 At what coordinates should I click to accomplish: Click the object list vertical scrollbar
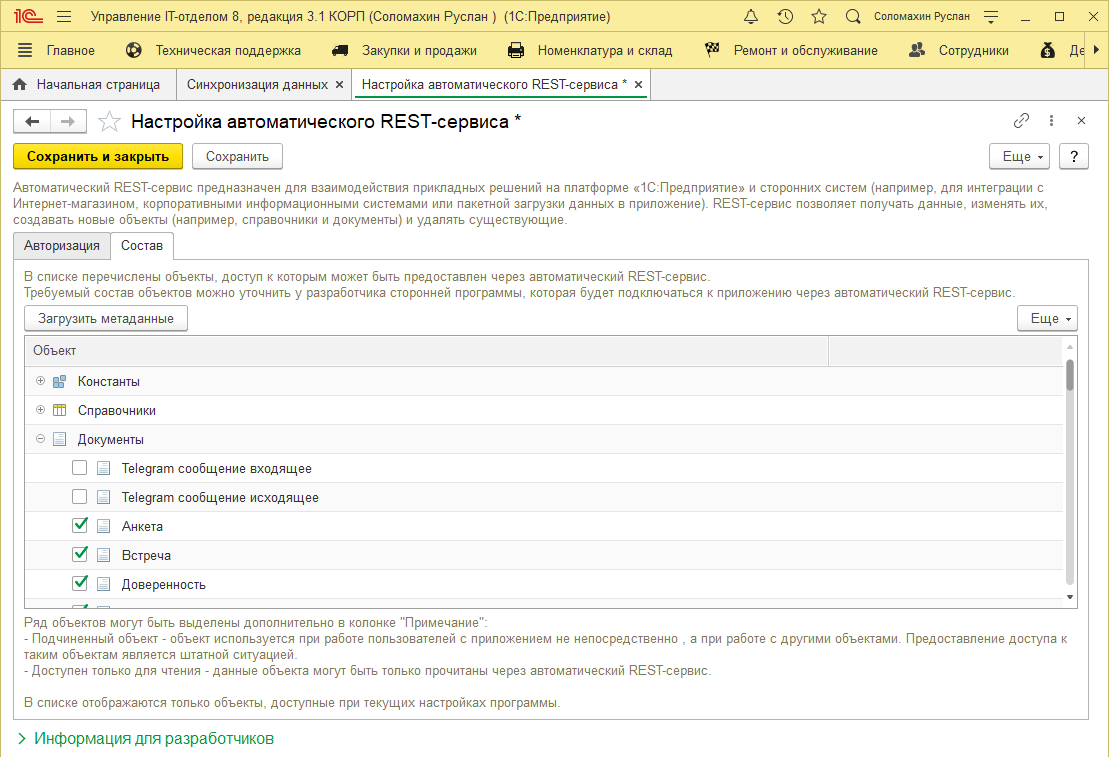[1070, 480]
